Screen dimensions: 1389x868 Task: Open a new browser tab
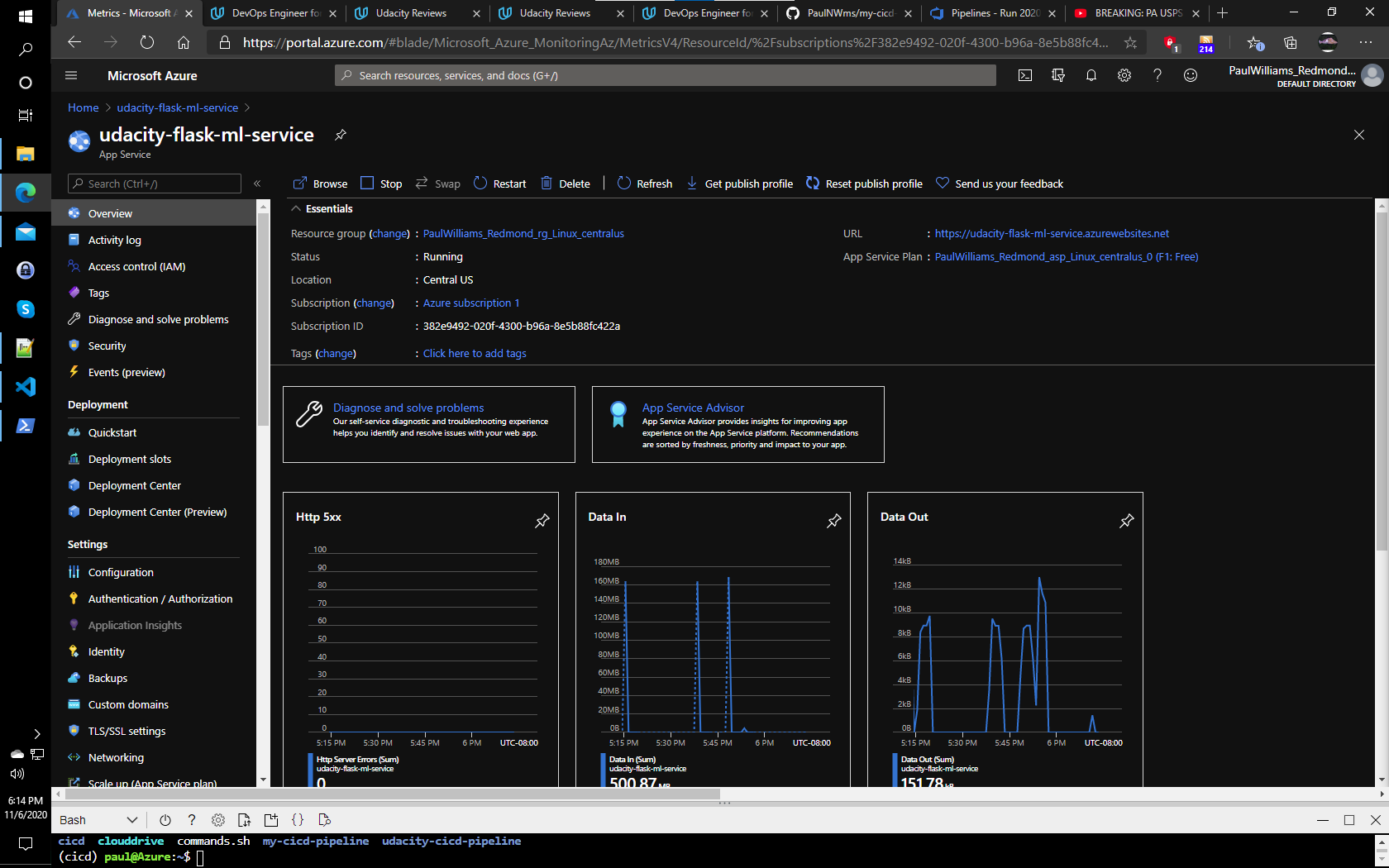point(1222,13)
